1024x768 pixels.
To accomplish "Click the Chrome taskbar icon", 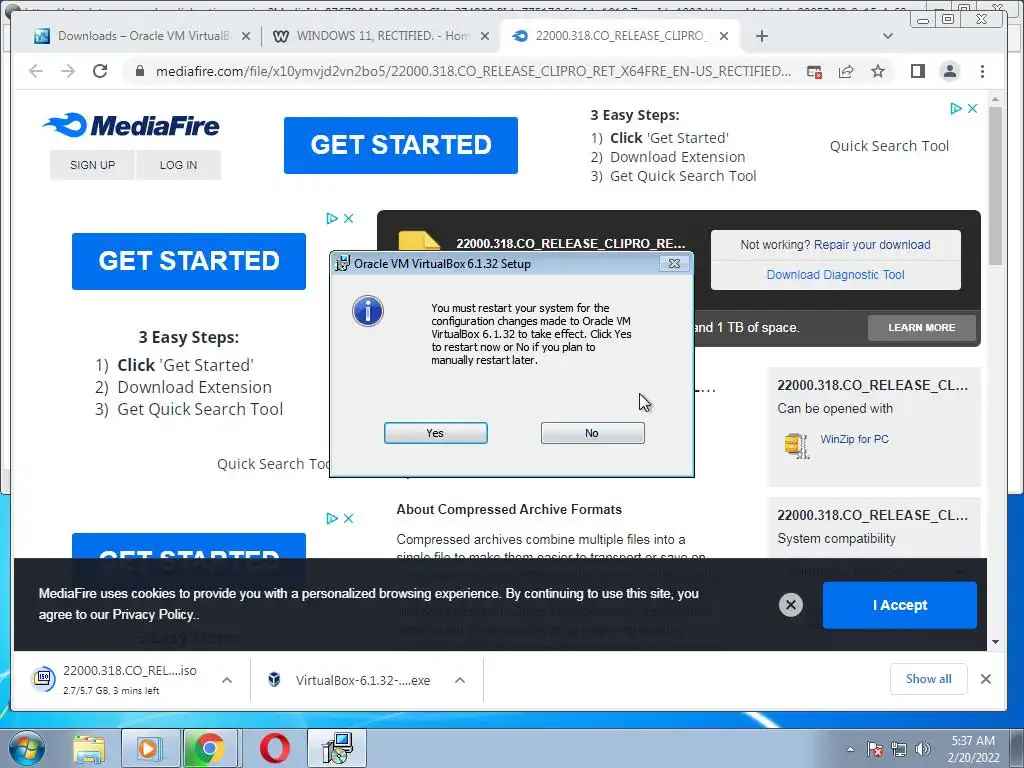I will 210,748.
